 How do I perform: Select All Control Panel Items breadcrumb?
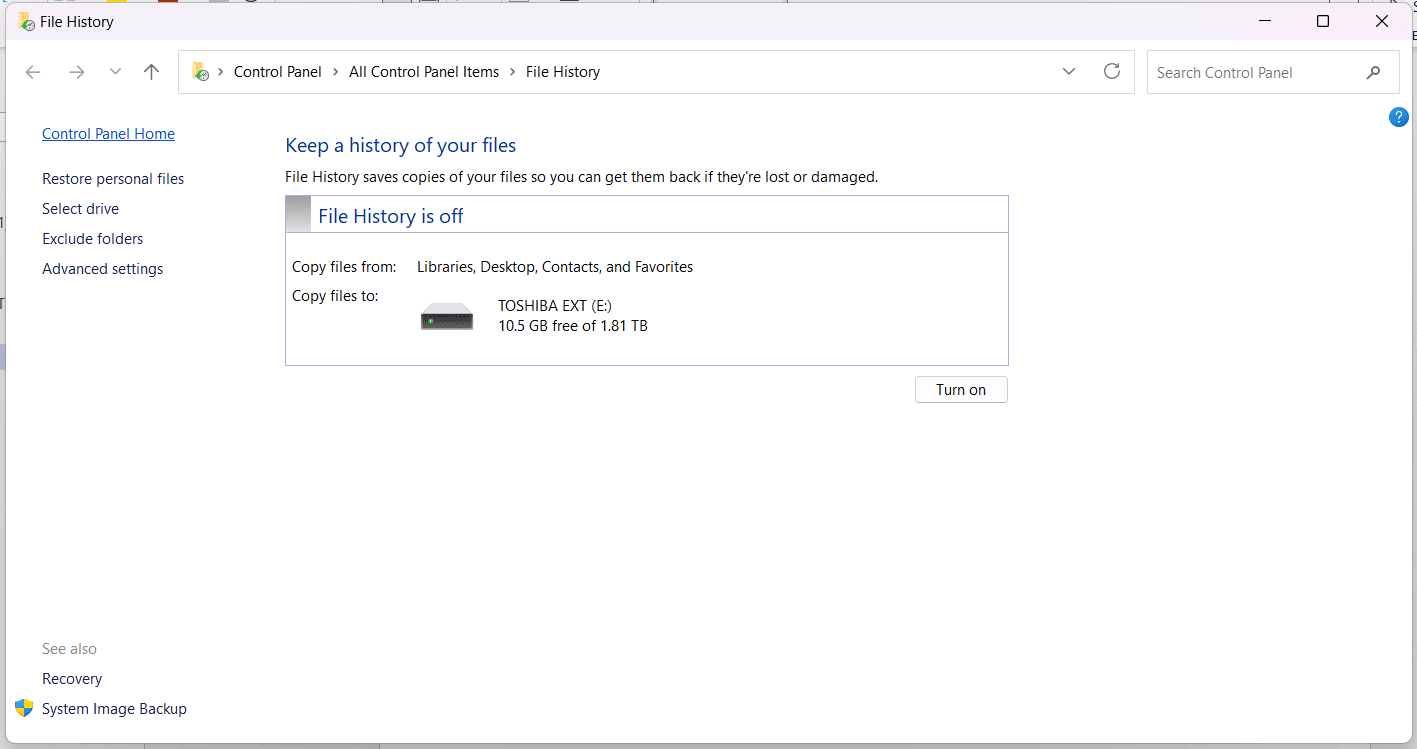point(424,72)
